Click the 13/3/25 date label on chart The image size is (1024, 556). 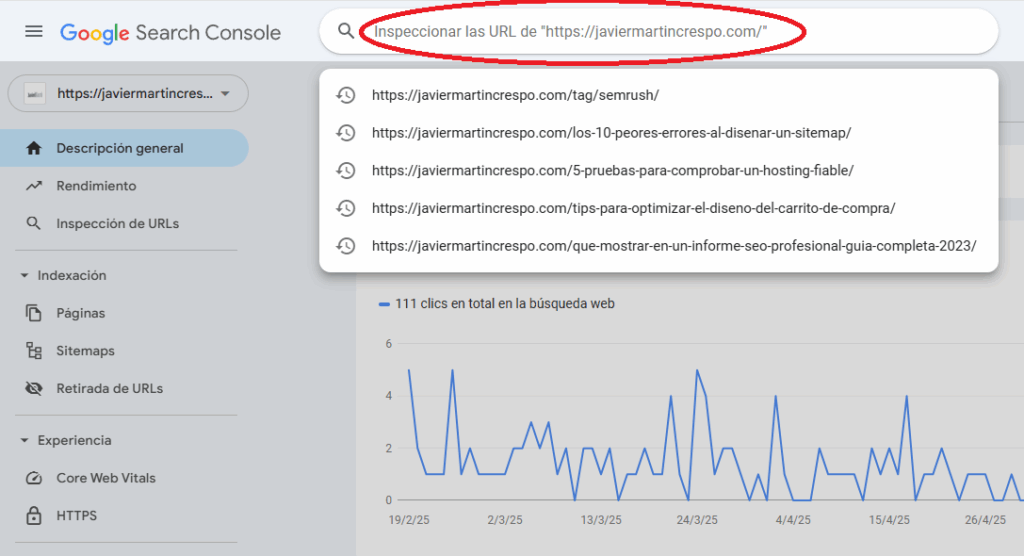601,520
